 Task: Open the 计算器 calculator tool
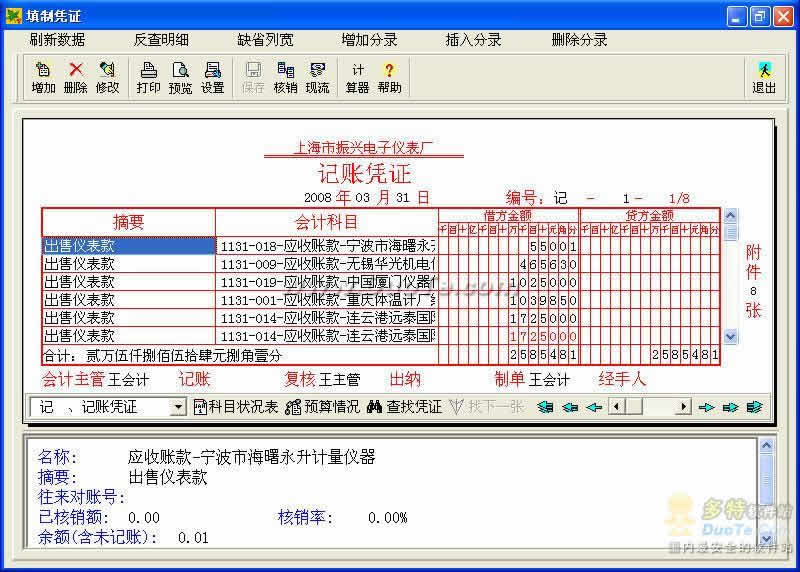coord(357,77)
